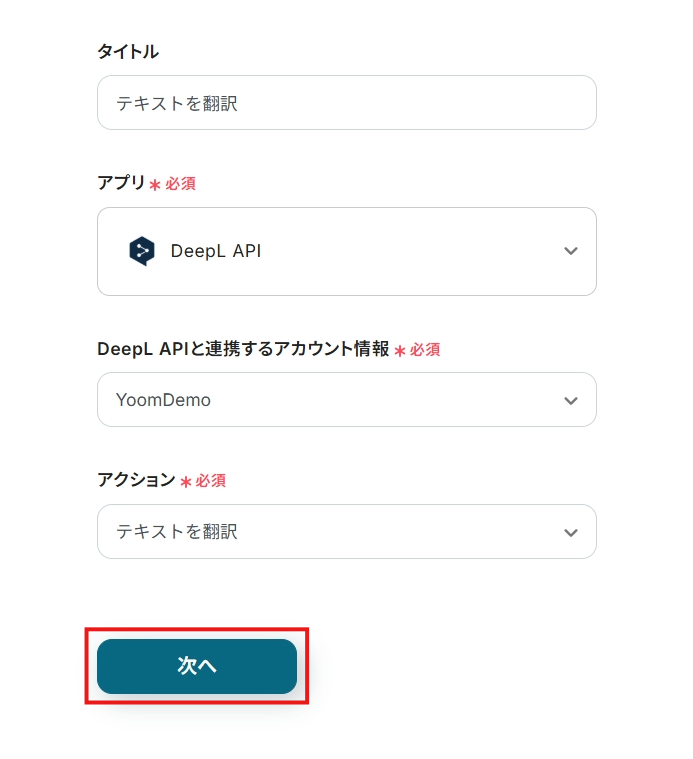The image size is (693, 759).
Task: Click the 必須 marker next to アプリ
Action: click(180, 184)
